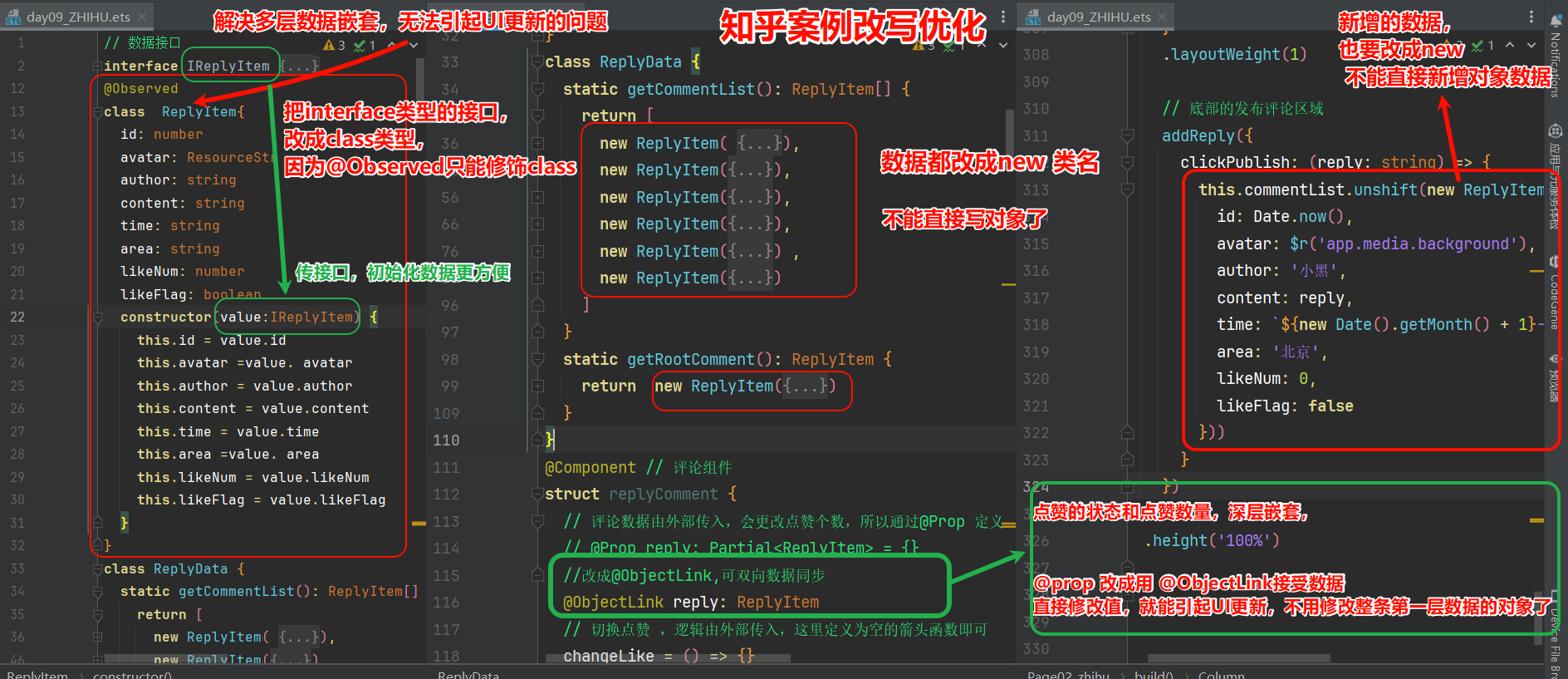Close the right editor's day09_ZHIHU.ets tab
Image resolution: width=1568 pixels, height=679 pixels.
click(x=1162, y=17)
